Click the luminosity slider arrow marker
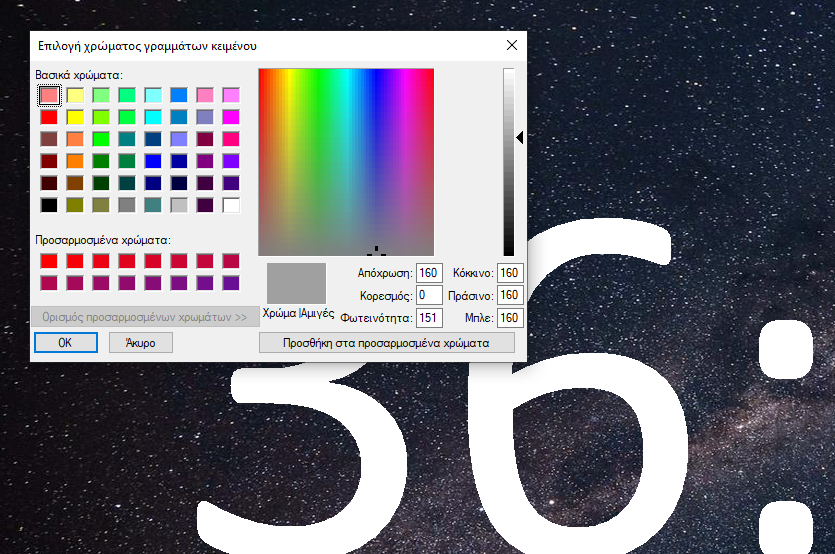Screen dimensions: 835x554 520,138
